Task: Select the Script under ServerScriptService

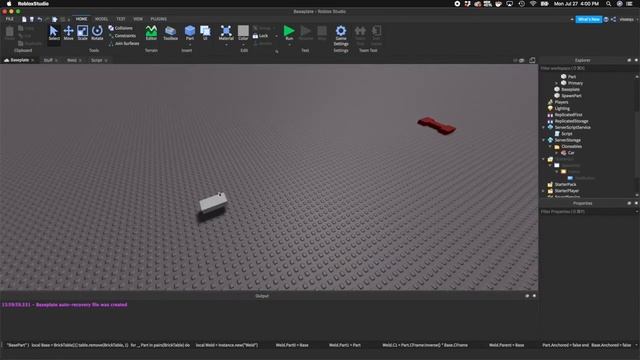Action: coord(563,134)
